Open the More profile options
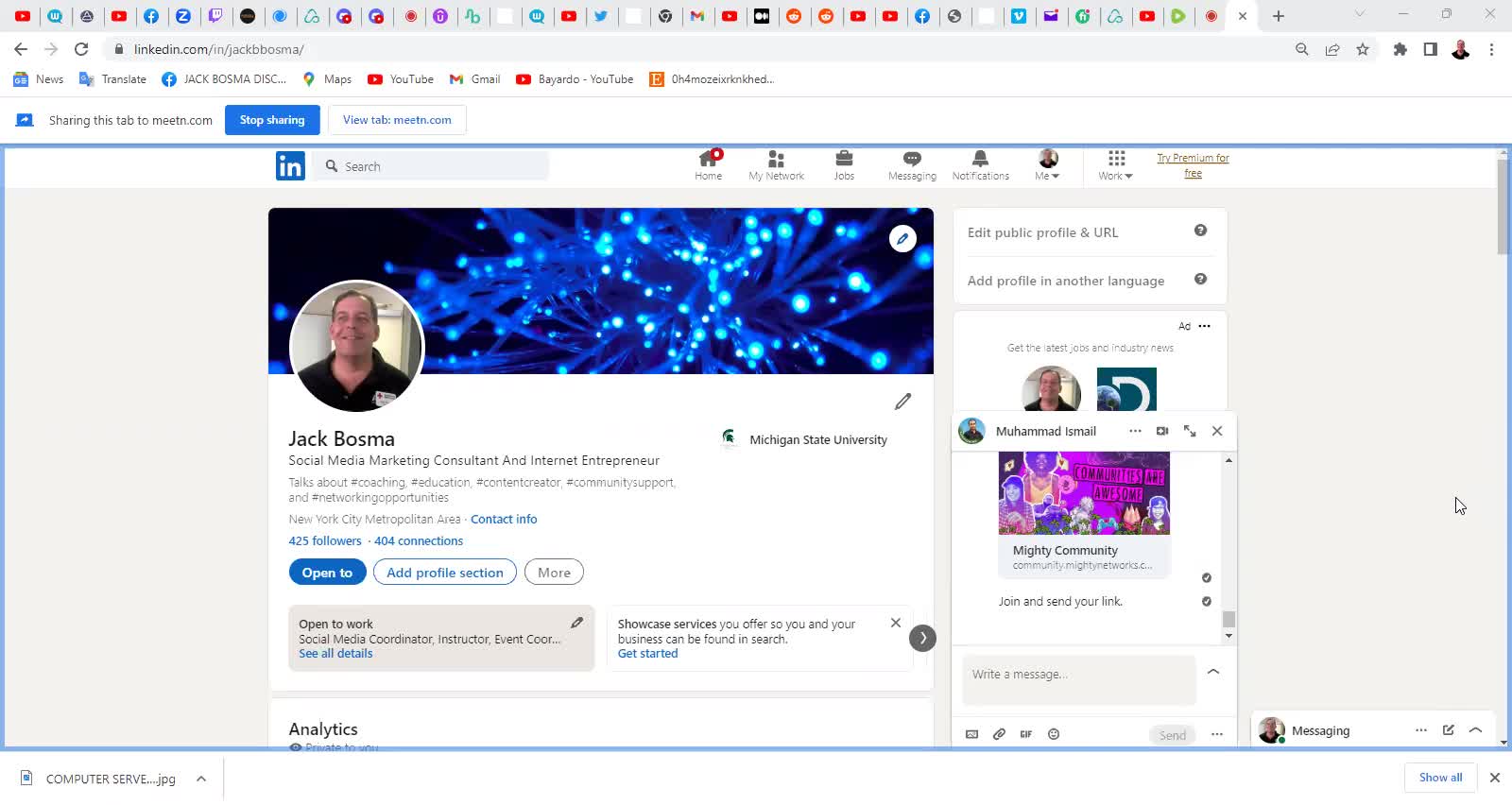The height and width of the screenshot is (805, 1512). (x=554, y=573)
